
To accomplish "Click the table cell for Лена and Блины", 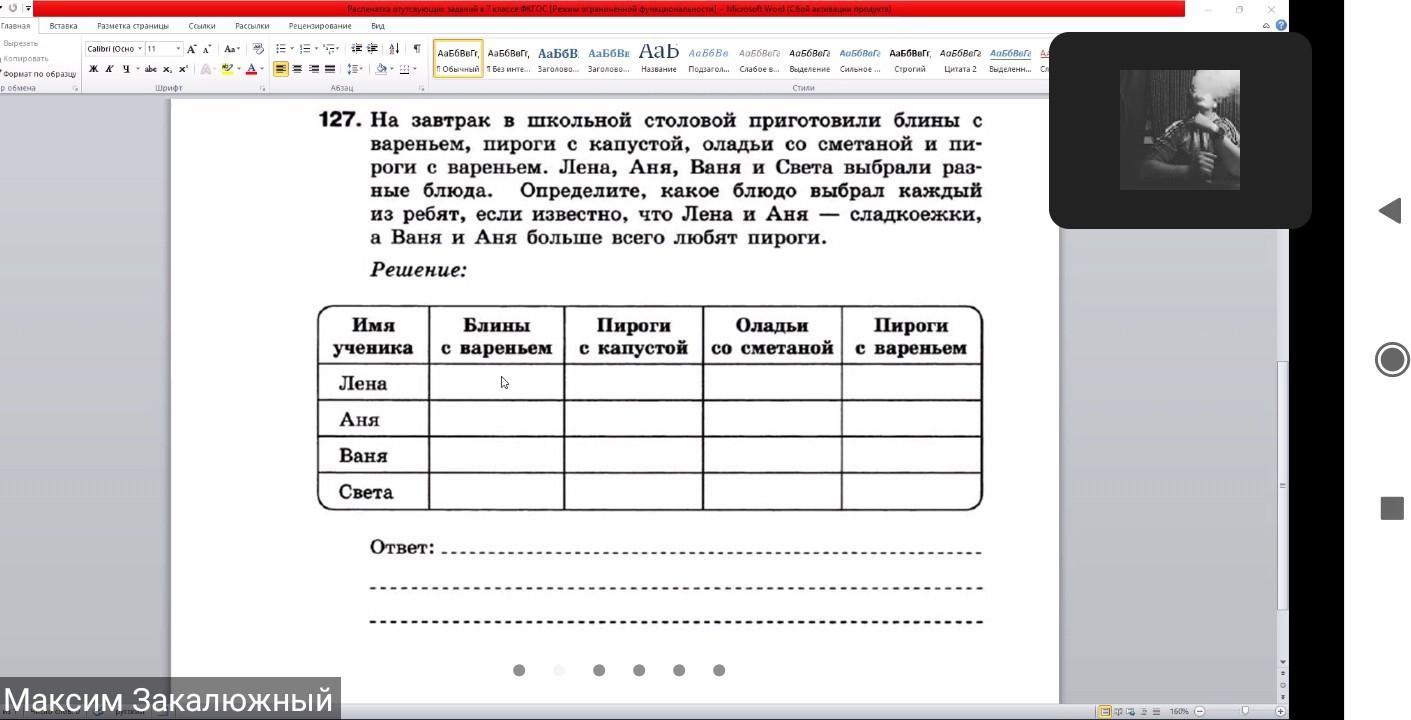I will 496,382.
